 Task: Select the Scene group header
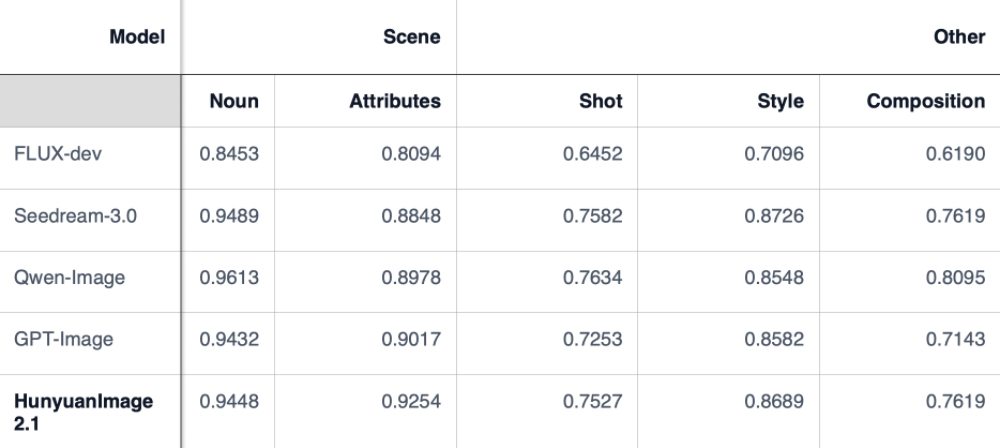[411, 37]
